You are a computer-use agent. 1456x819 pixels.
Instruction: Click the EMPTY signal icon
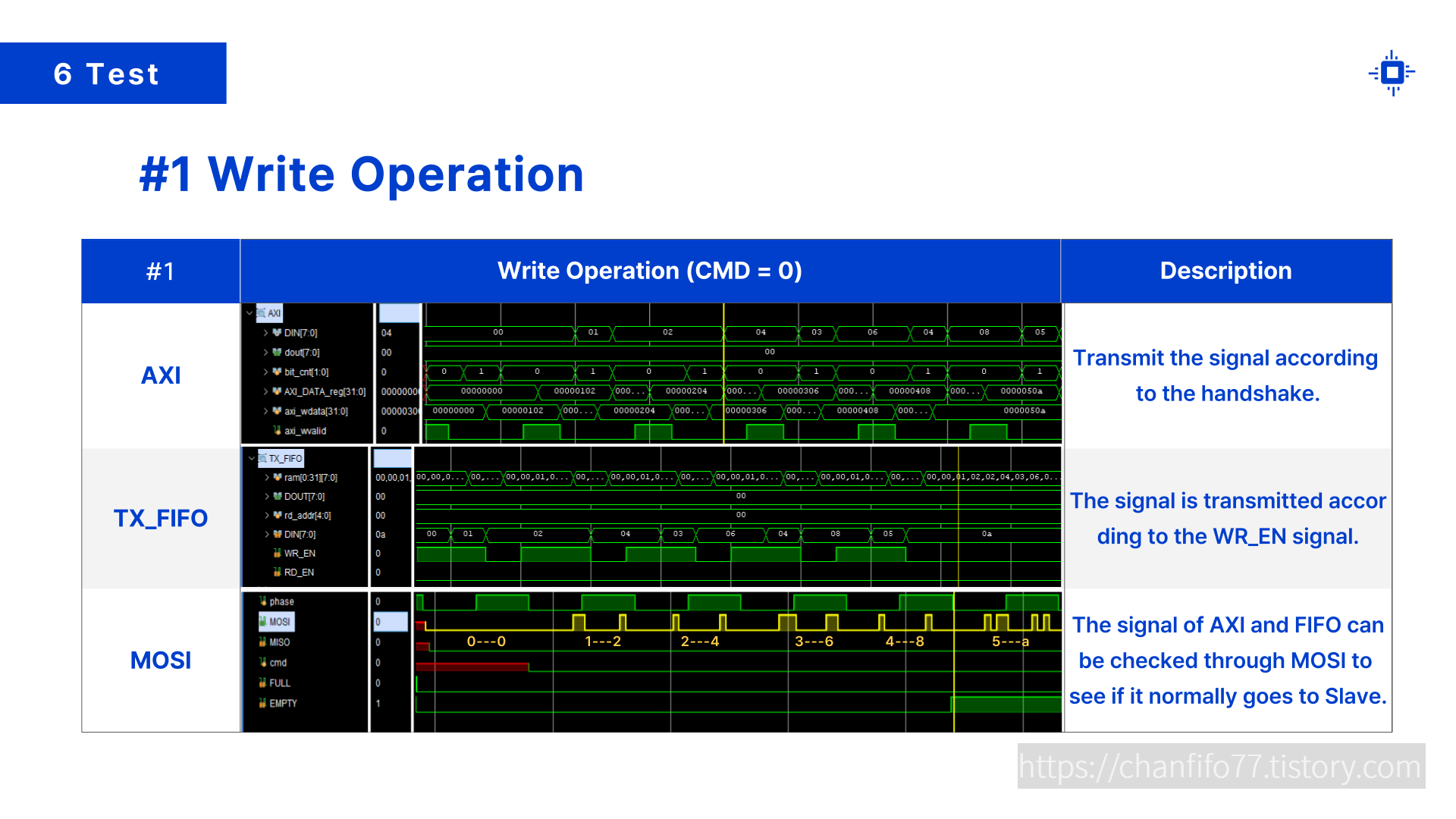[x=263, y=704]
